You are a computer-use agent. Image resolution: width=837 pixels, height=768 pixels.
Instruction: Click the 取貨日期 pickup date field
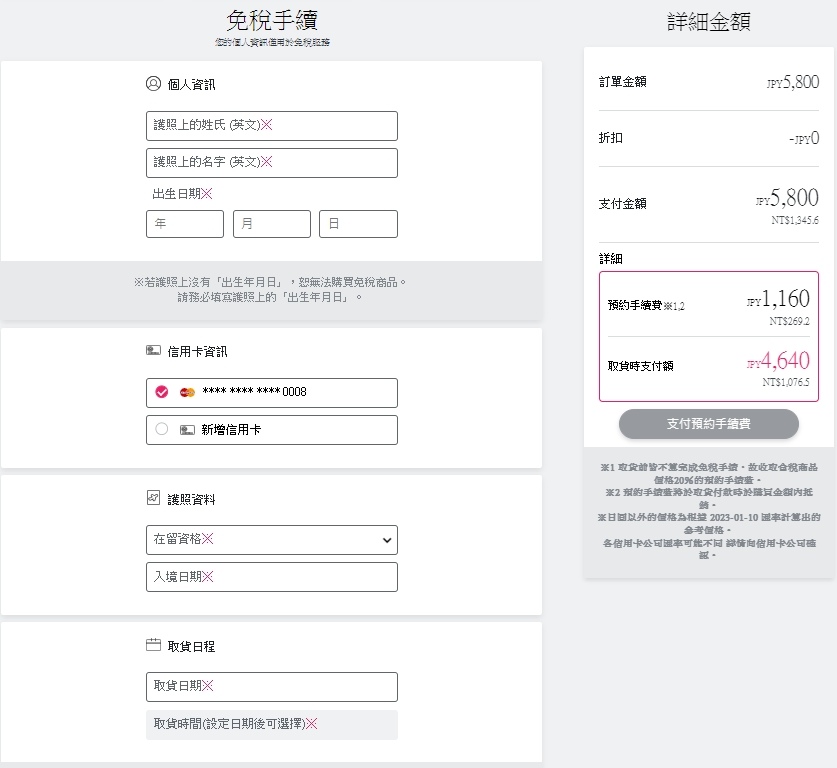tap(272, 687)
